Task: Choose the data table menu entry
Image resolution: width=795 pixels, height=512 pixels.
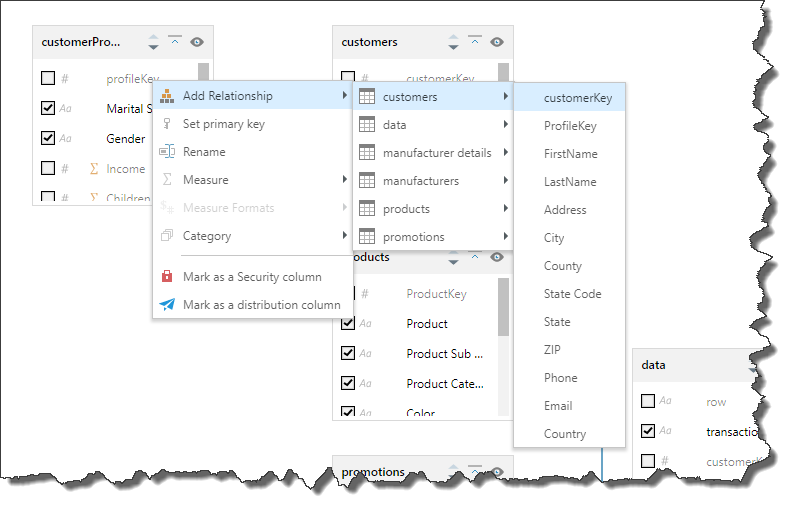Action: click(x=394, y=125)
